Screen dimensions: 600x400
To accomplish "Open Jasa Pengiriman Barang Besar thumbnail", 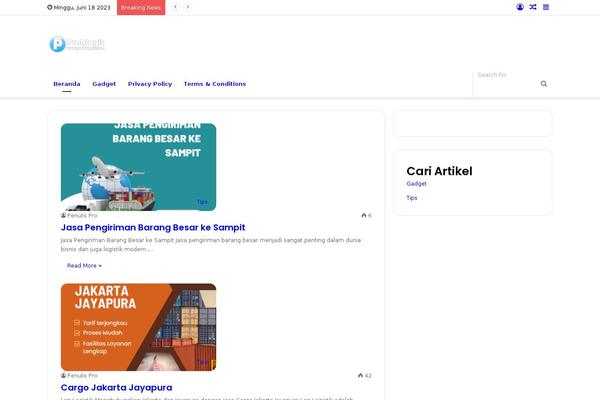I will click(139, 167).
